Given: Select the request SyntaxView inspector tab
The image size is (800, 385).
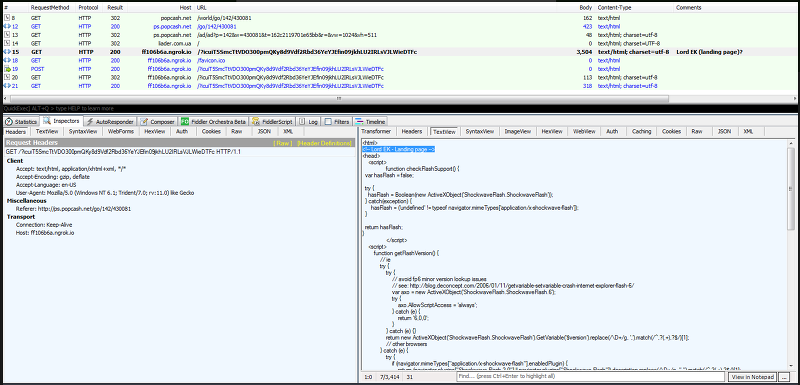Looking at the screenshot, I should pos(83,132).
